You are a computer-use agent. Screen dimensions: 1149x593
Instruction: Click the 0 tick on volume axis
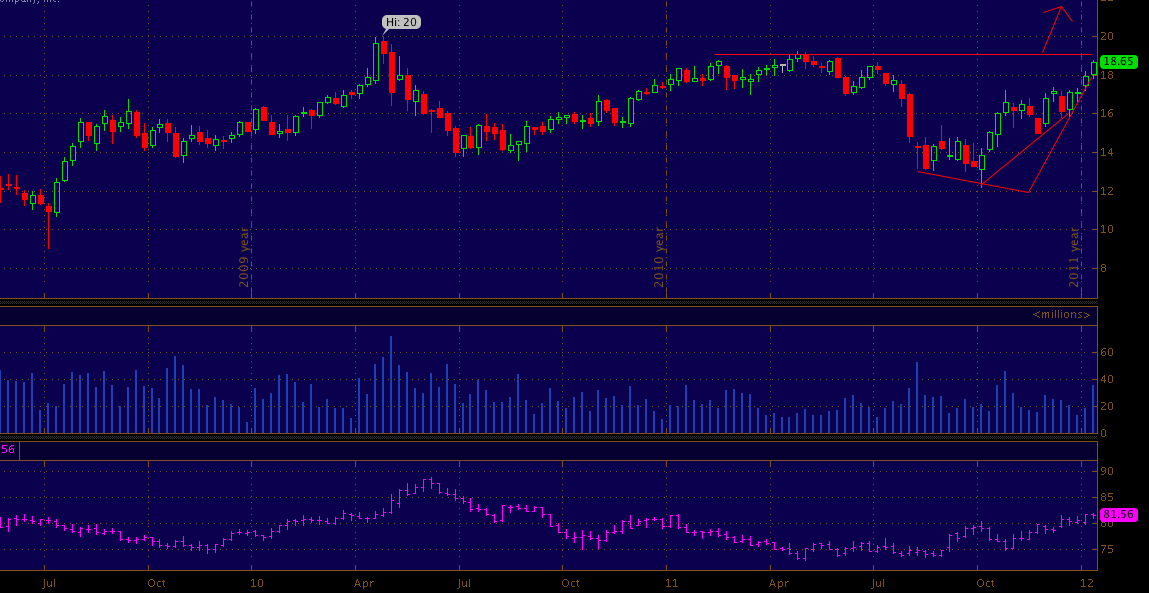pyautogui.click(x=1104, y=433)
